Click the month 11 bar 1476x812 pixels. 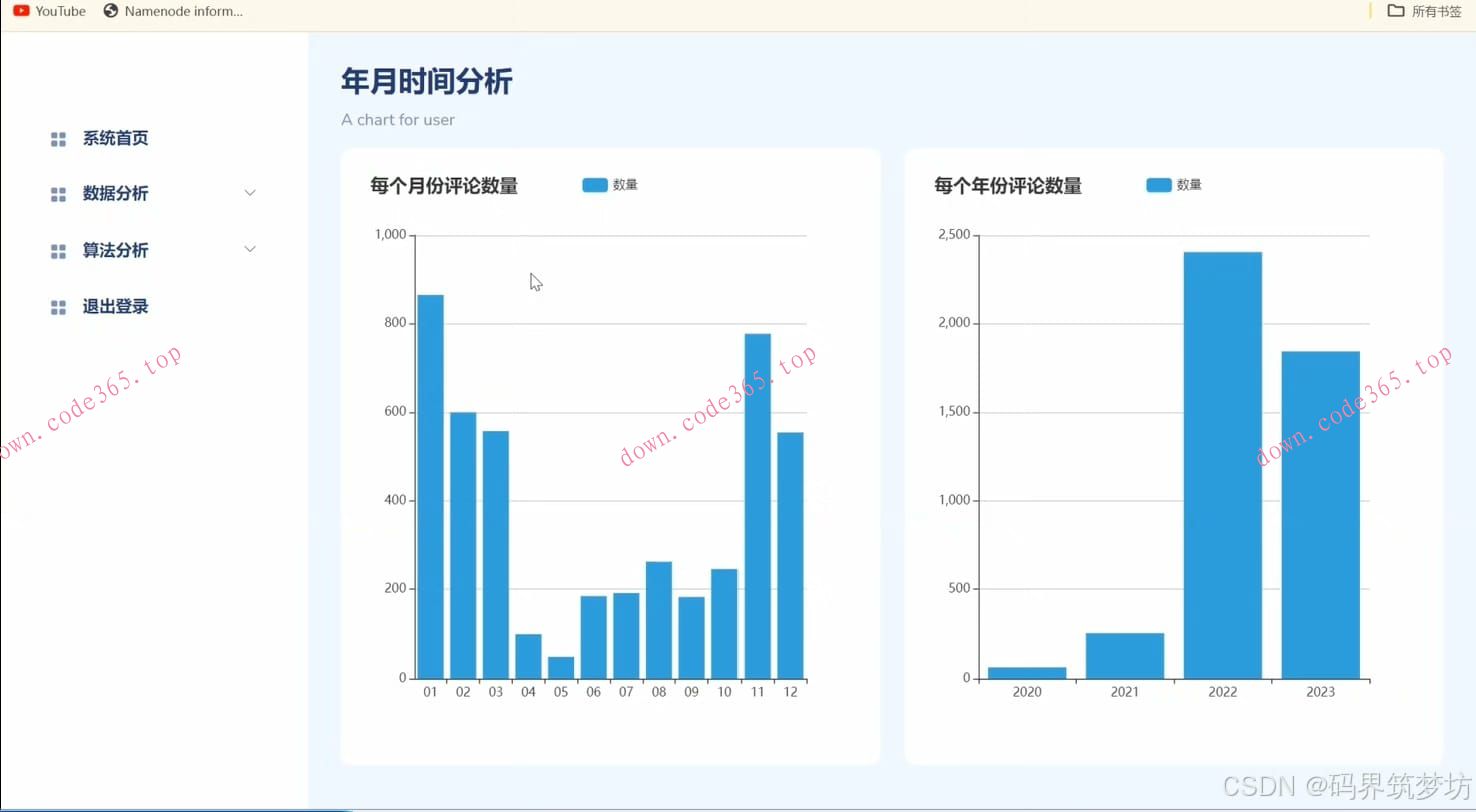[x=757, y=506]
